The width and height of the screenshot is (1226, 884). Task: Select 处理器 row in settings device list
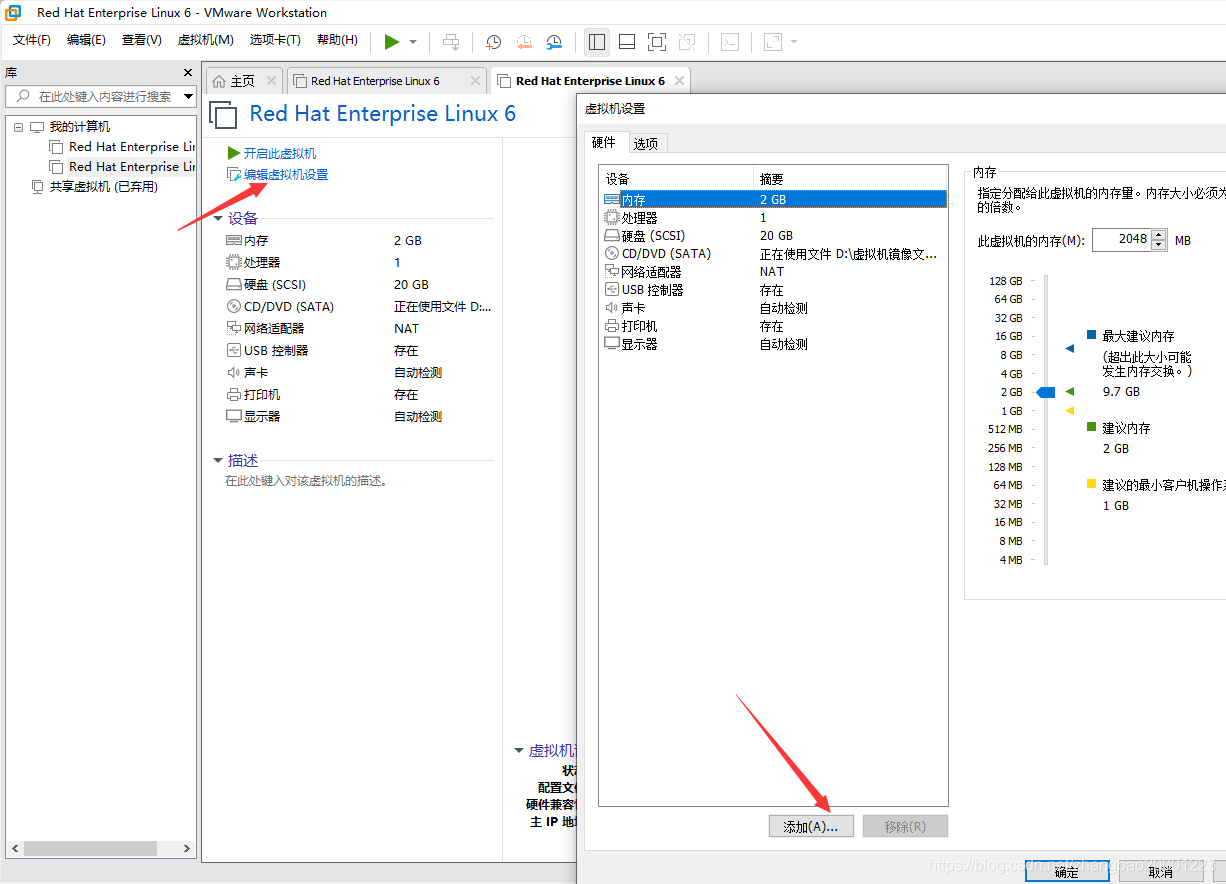click(774, 218)
